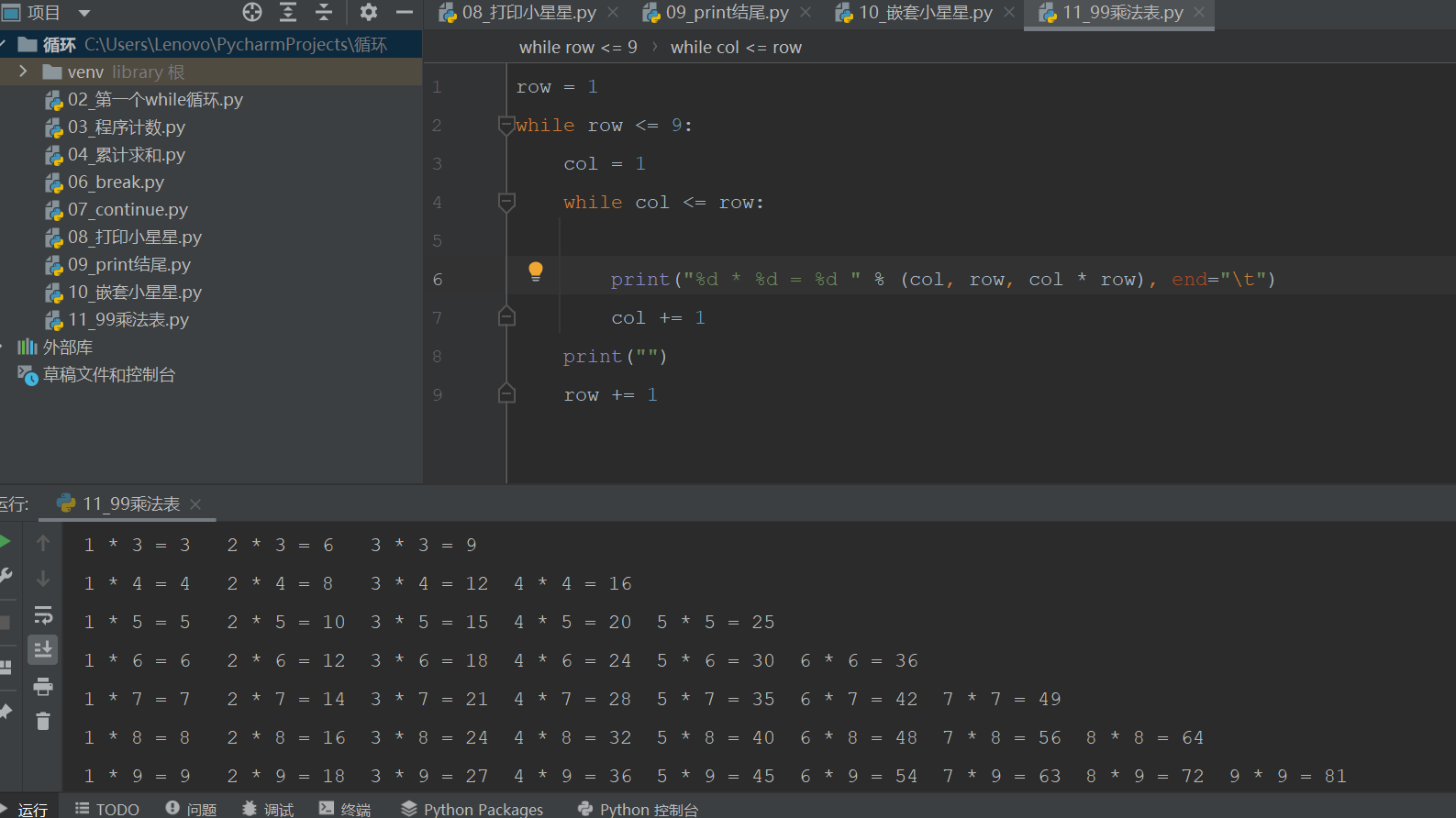Image resolution: width=1456 pixels, height=818 pixels.
Task: Click breadcrumb 'while row <= 9'
Action: coord(578,47)
